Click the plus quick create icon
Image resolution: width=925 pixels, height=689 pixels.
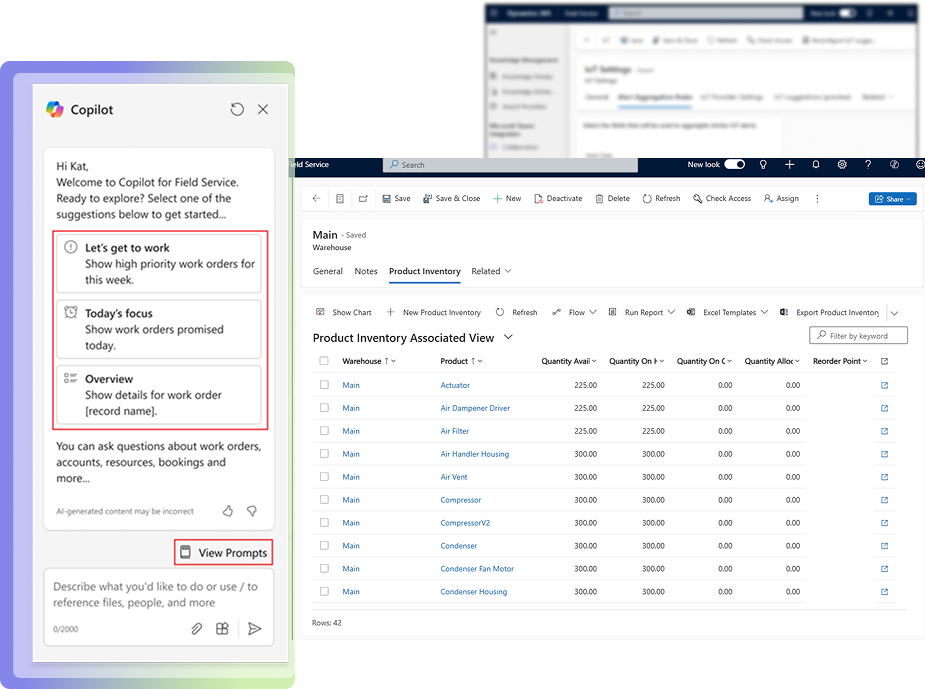pos(789,165)
